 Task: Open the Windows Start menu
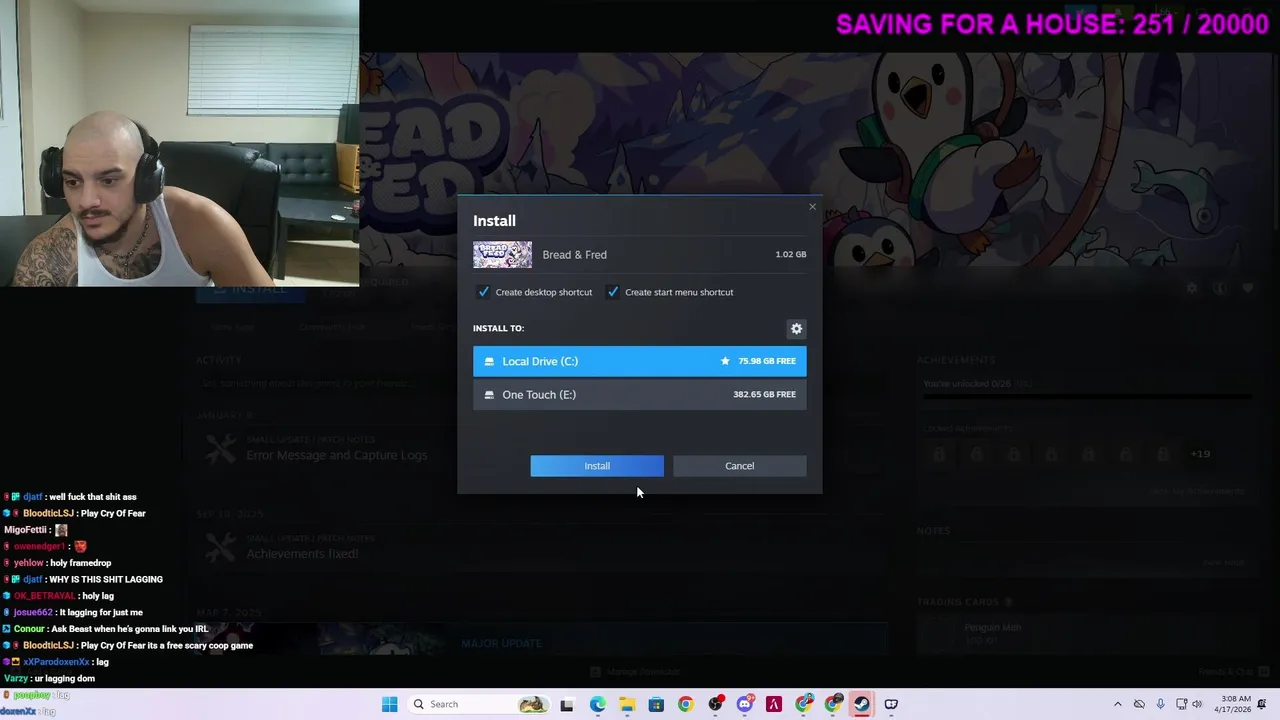389,704
